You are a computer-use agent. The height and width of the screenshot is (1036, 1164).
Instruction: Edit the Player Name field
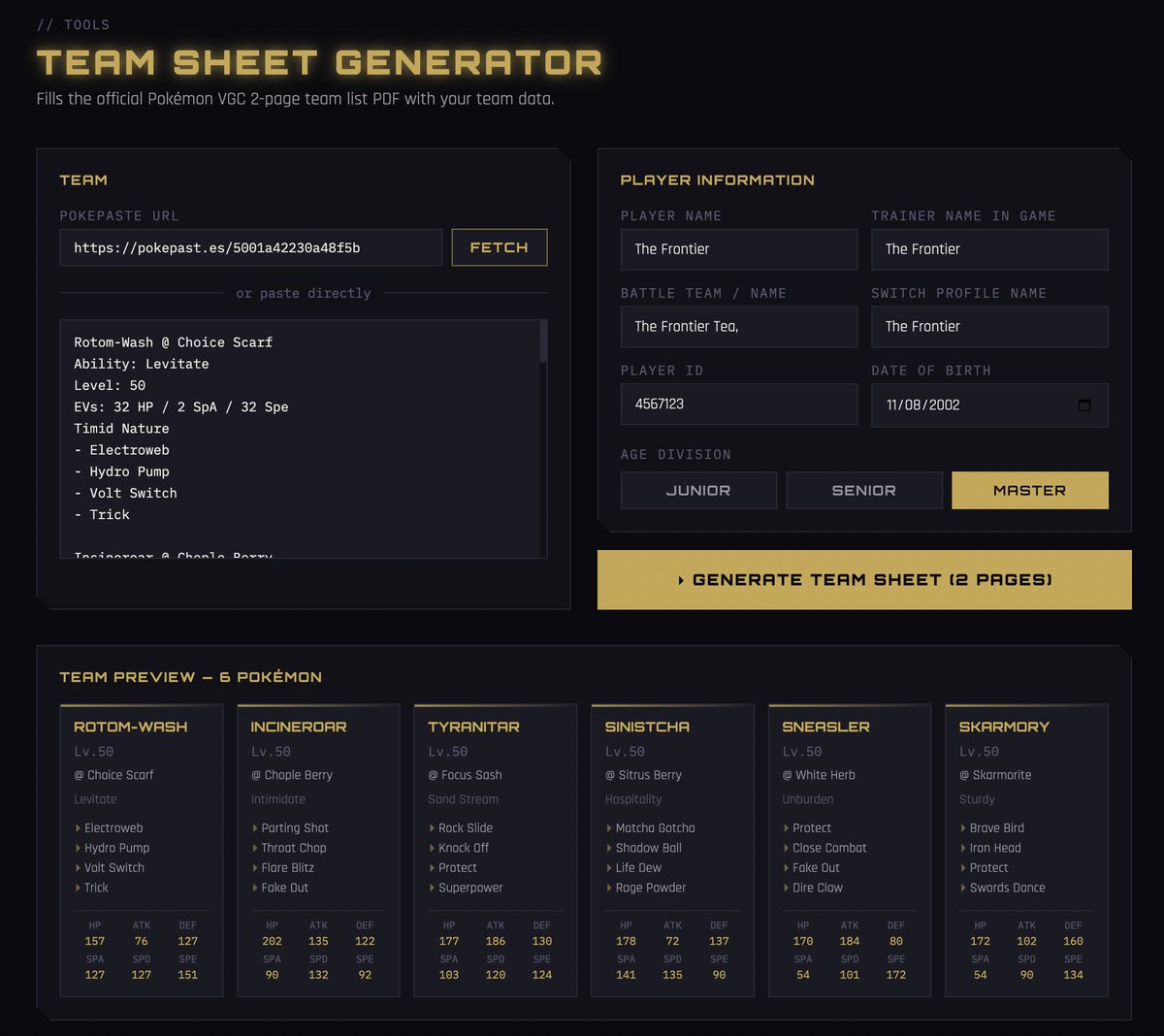[739, 249]
